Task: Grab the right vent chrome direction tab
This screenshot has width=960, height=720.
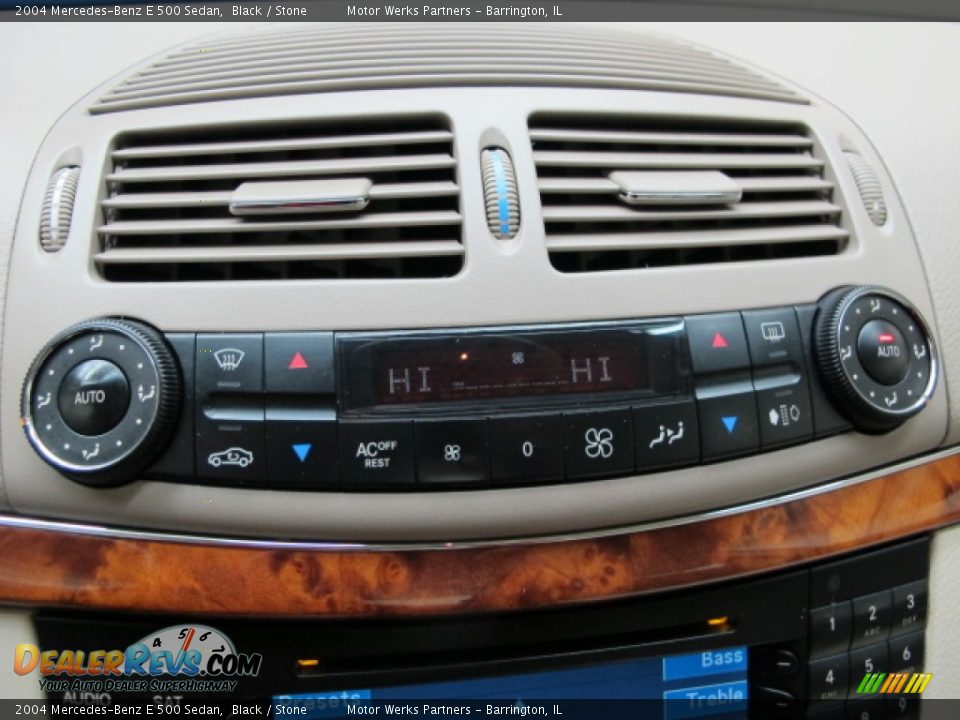Action: (x=676, y=187)
